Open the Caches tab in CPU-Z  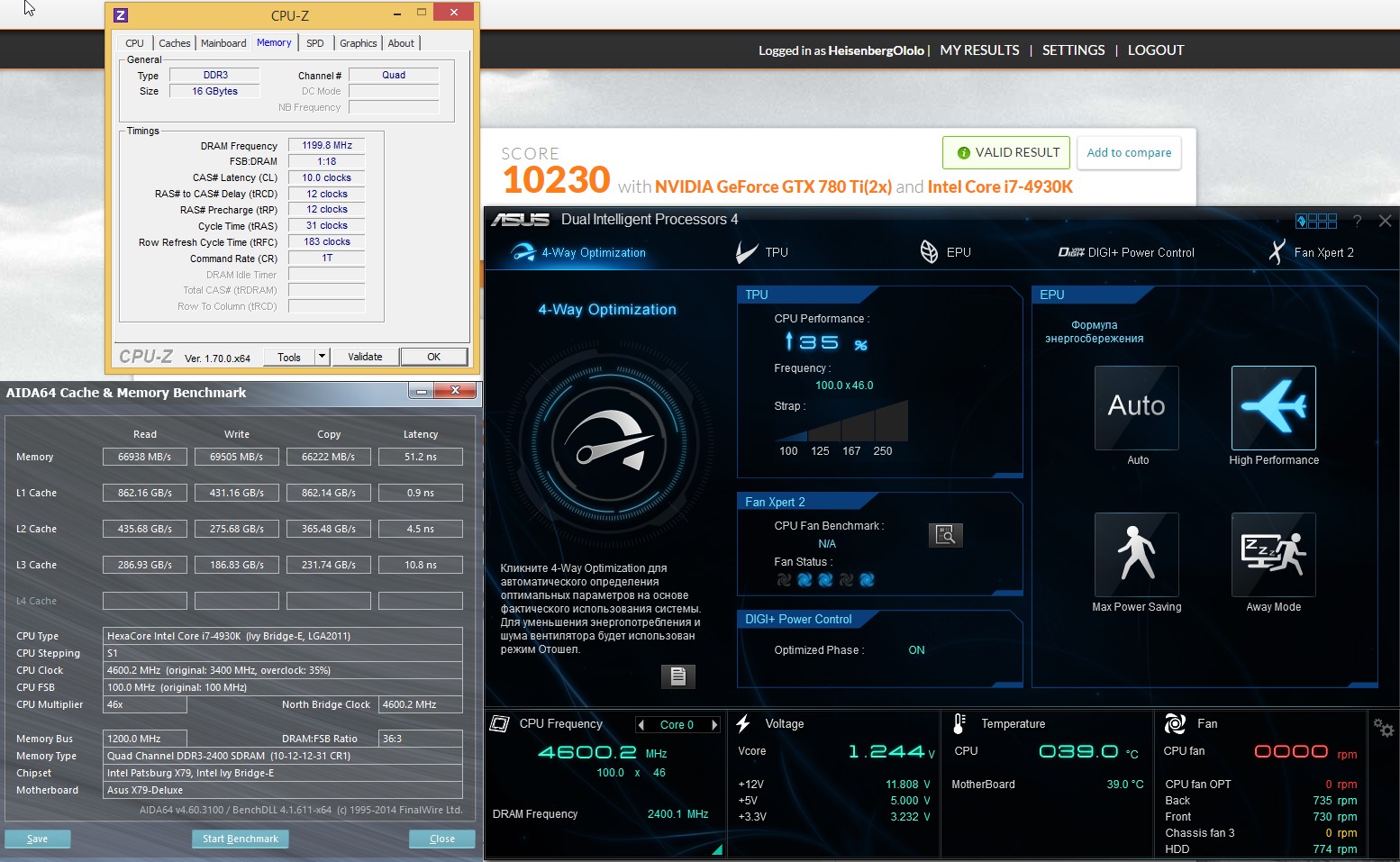[x=174, y=43]
